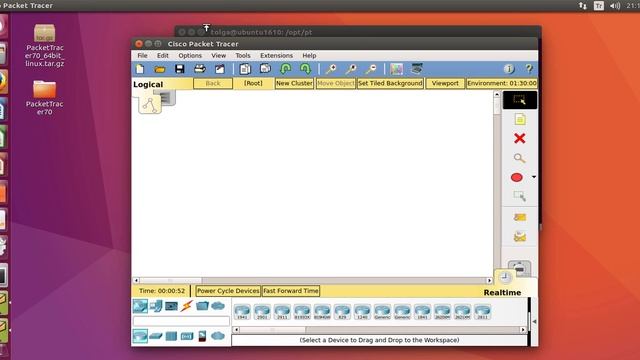Select the Connections lightning bolt category

click(x=187, y=306)
